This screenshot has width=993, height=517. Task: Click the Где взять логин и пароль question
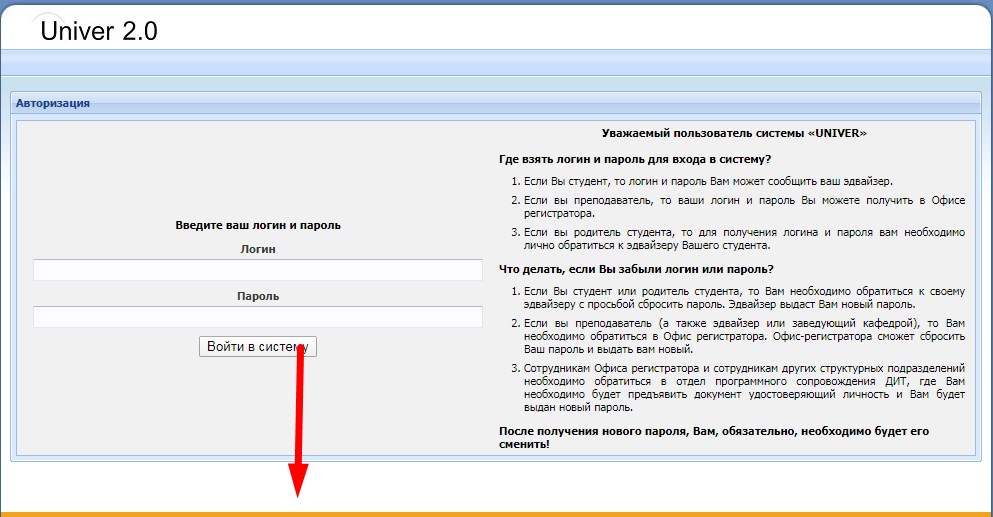(x=634, y=159)
